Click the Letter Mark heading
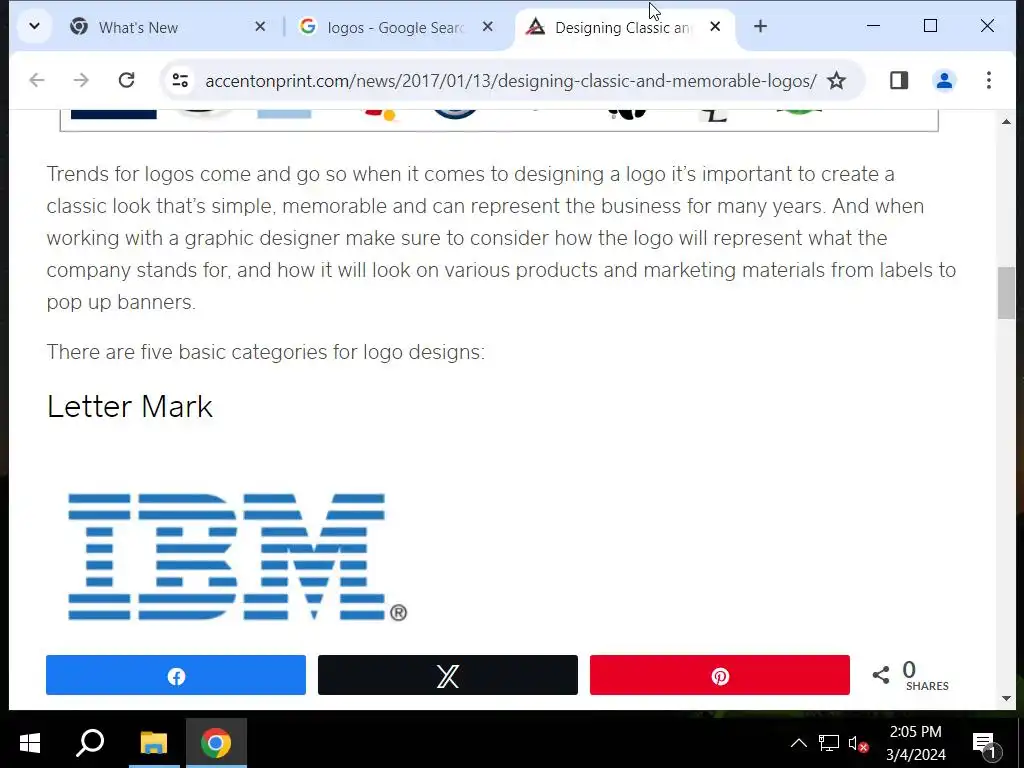The height and width of the screenshot is (768, 1024). tap(130, 407)
